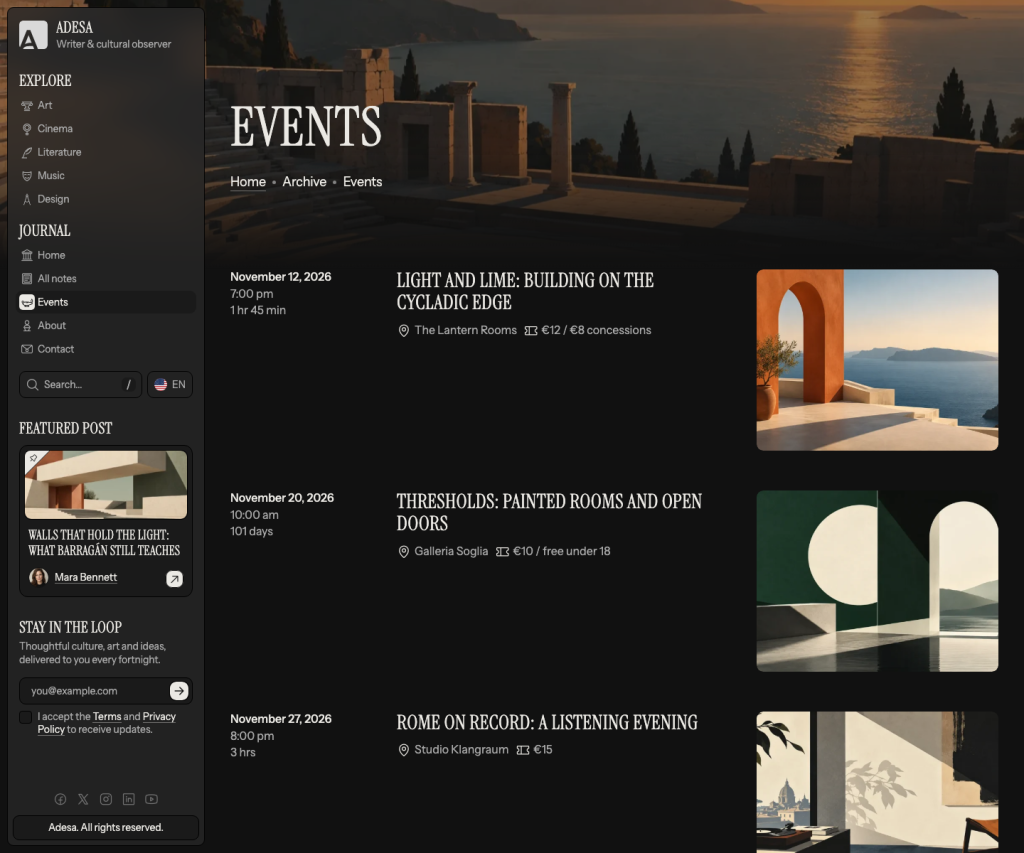Open the Thresholds: Painted Rooms event title
The width and height of the screenshot is (1024, 853).
click(x=549, y=512)
